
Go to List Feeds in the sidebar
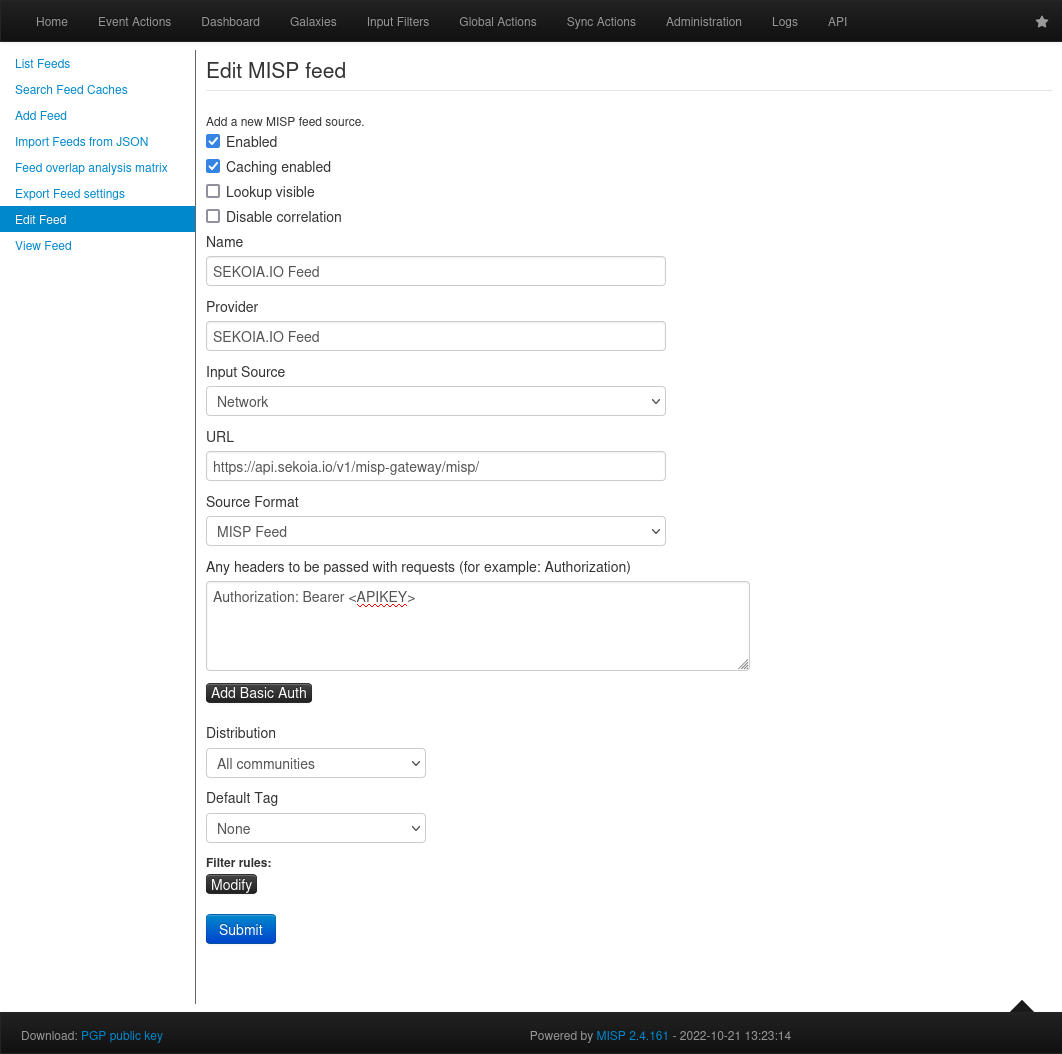click(42, 63)
